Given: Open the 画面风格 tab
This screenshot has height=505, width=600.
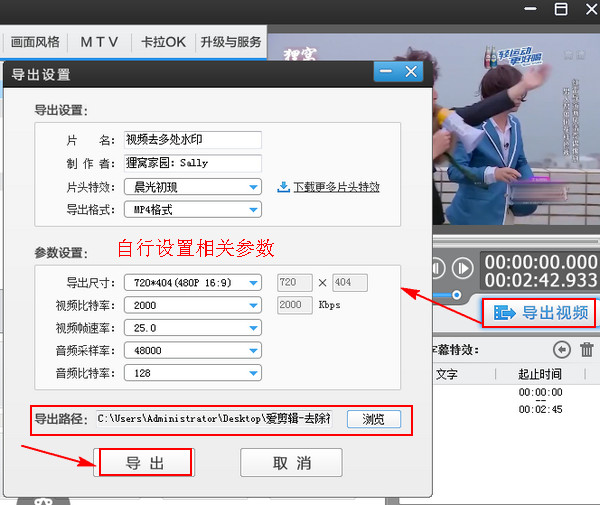Looking at the screenshot, I should point(35,42).
